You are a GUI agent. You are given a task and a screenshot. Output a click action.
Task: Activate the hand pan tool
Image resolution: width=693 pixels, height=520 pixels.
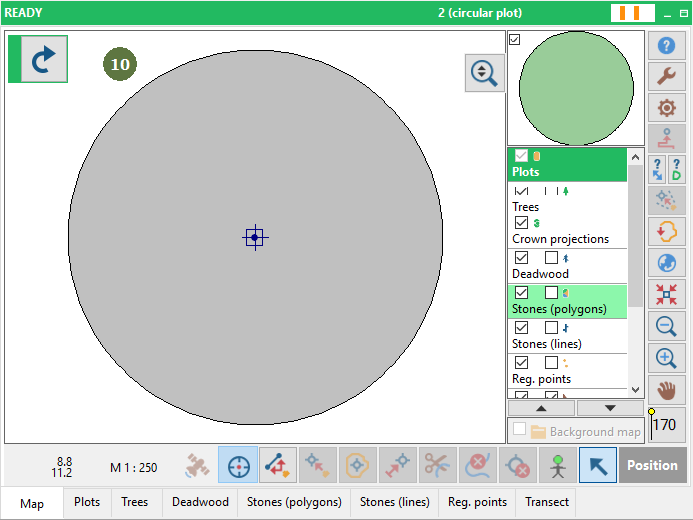(x=666, y=391)
